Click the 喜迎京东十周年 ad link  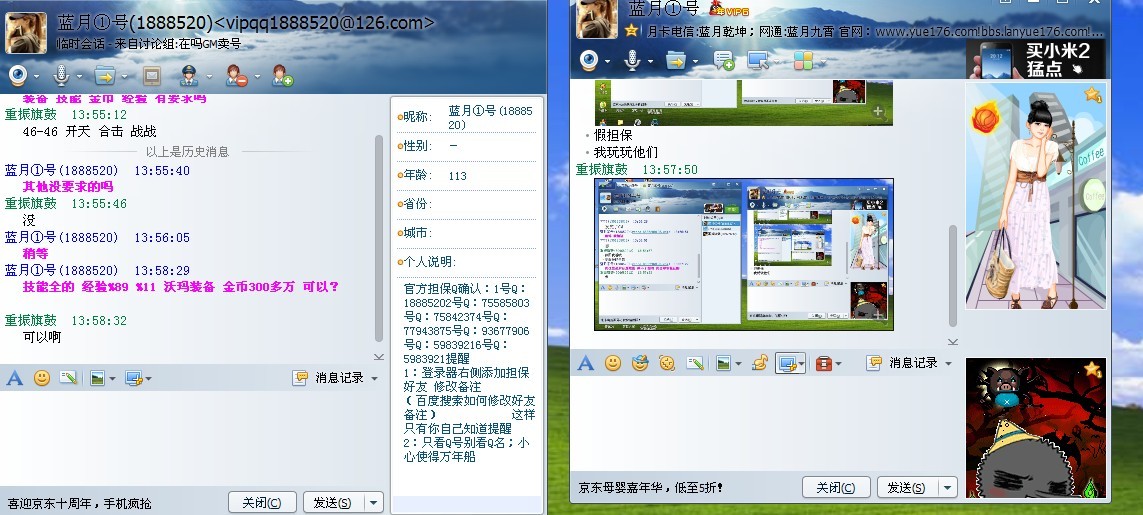tap(79, 503)
